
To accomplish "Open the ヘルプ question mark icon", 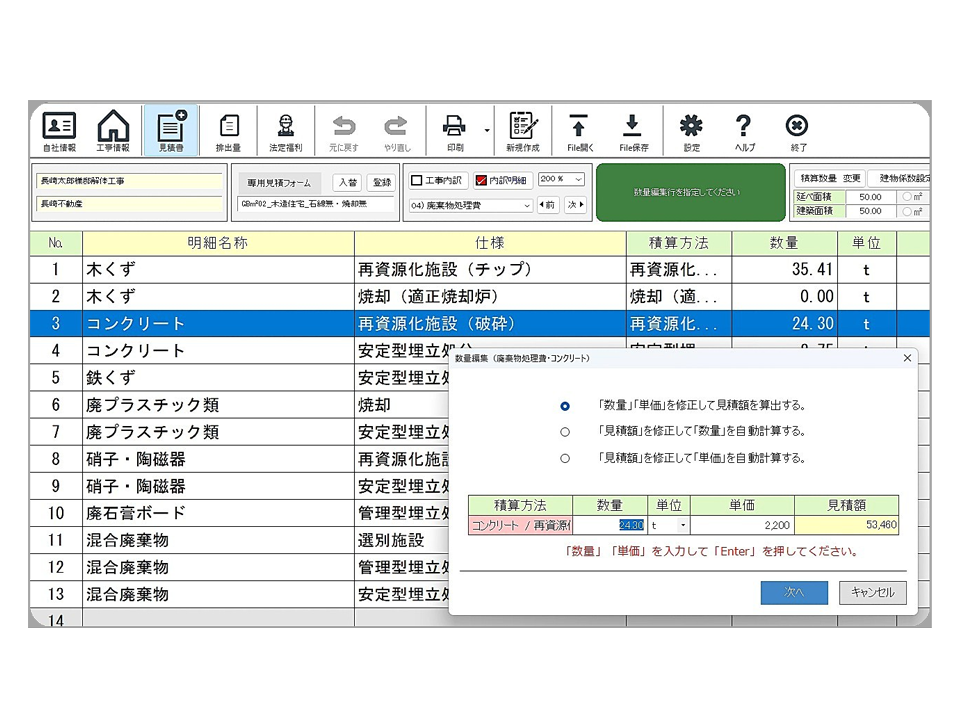I will (744, 131).
